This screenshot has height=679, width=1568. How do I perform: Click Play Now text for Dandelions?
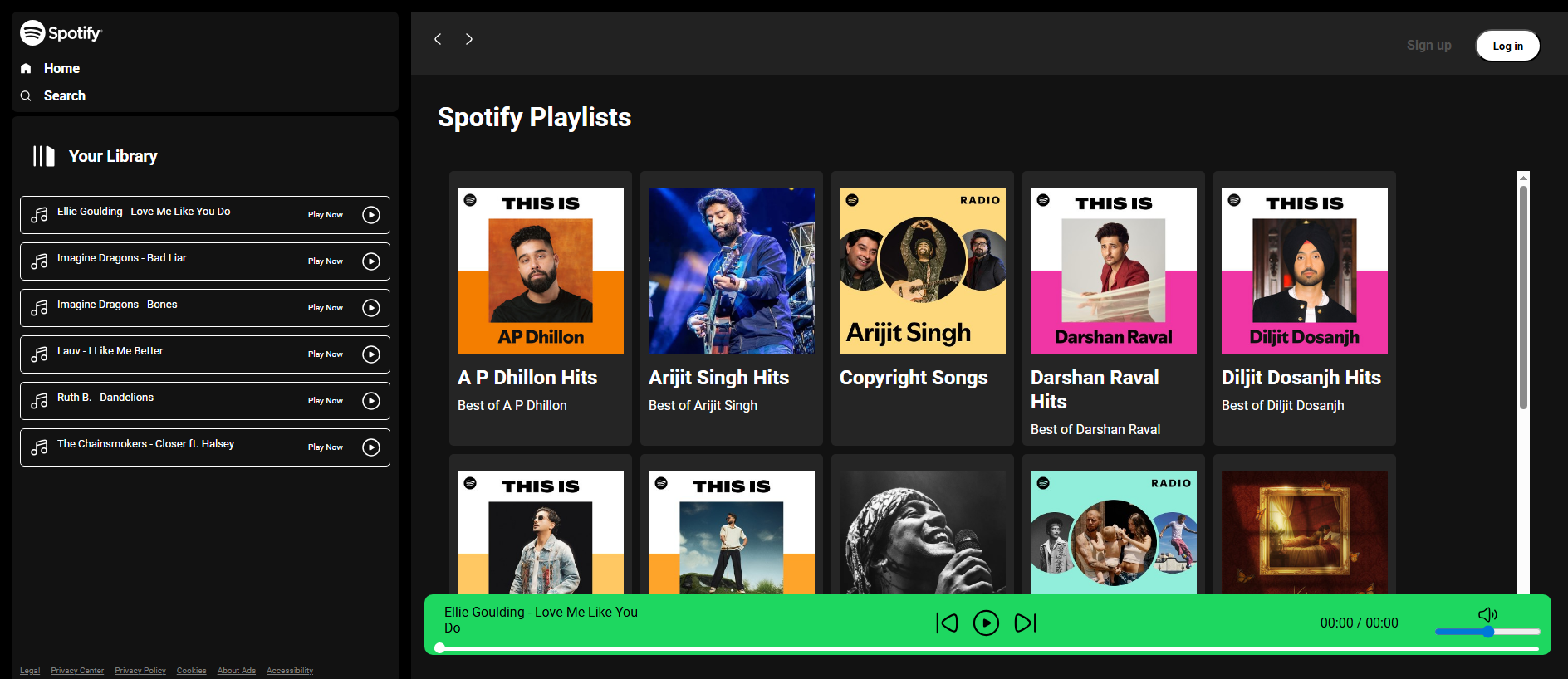(x=326, y=401)
